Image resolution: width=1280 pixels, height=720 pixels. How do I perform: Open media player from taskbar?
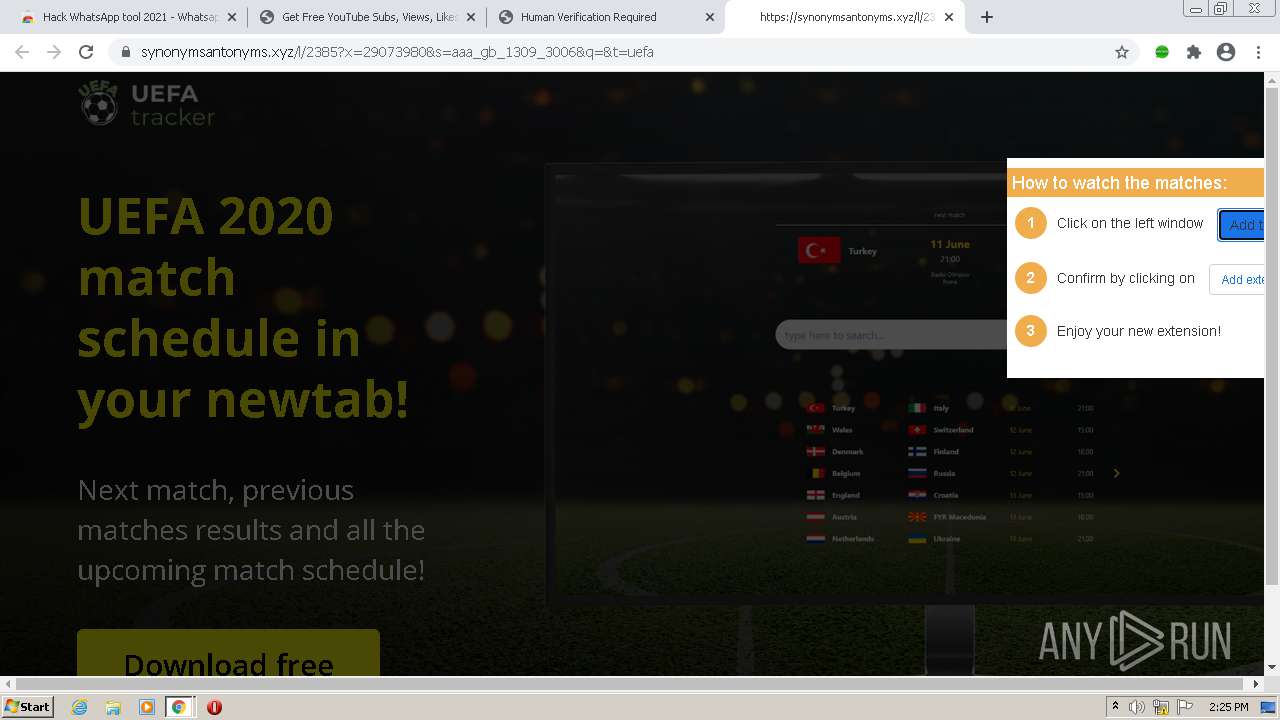[x=146, y=707]
